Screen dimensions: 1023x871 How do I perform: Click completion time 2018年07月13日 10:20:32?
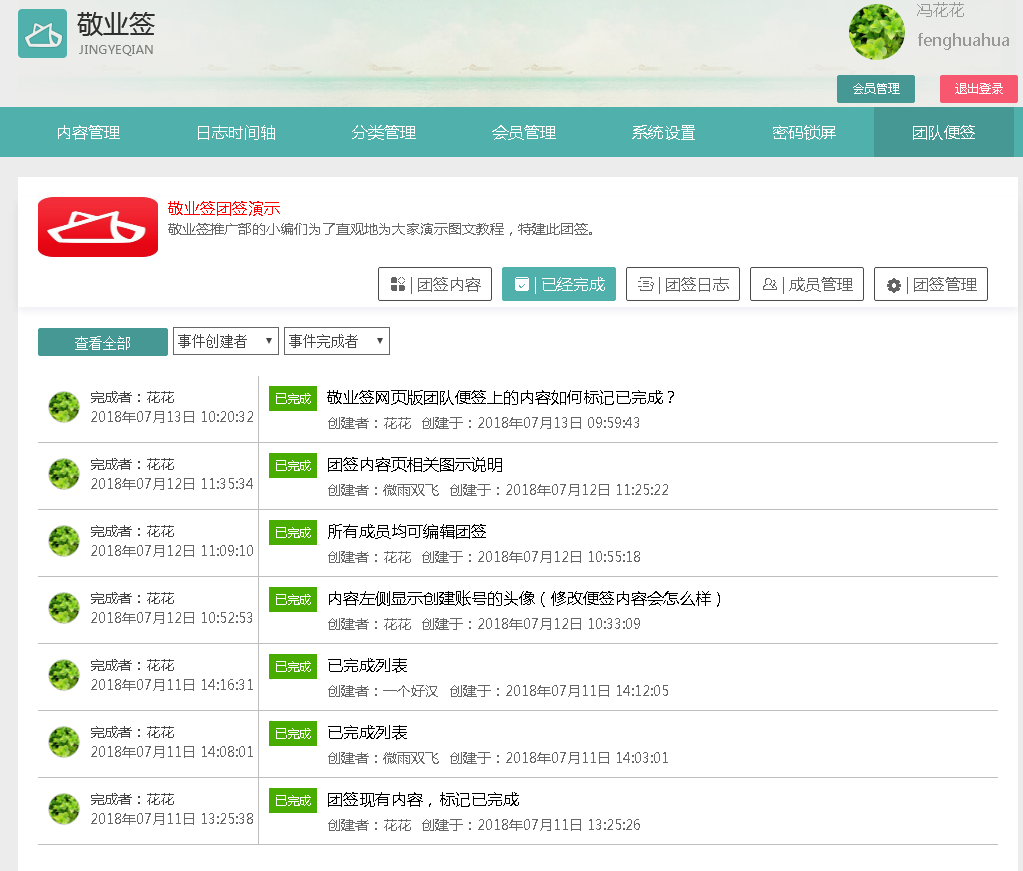[172, 417]
